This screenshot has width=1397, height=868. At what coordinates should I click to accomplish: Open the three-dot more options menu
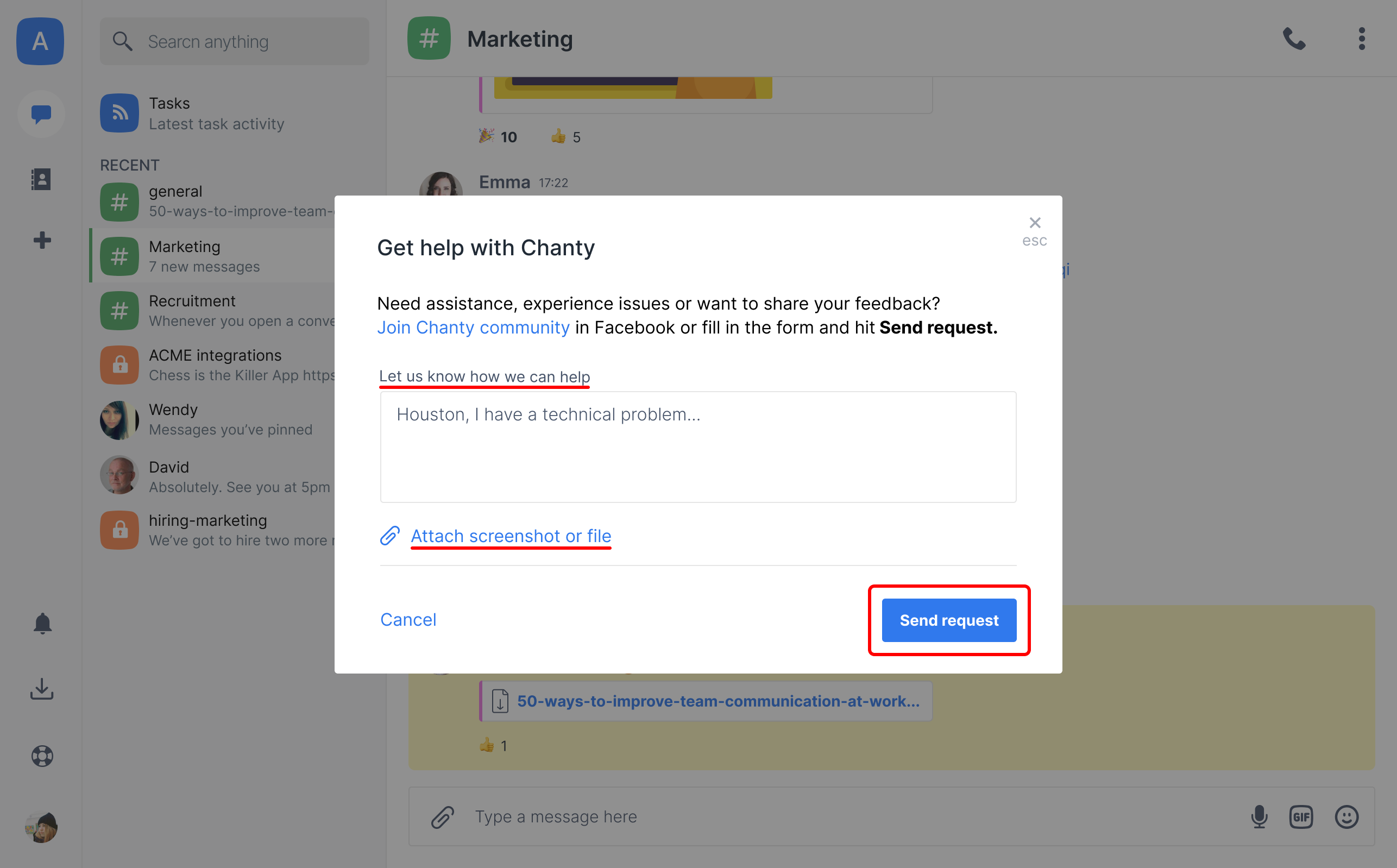(1361, 39)
